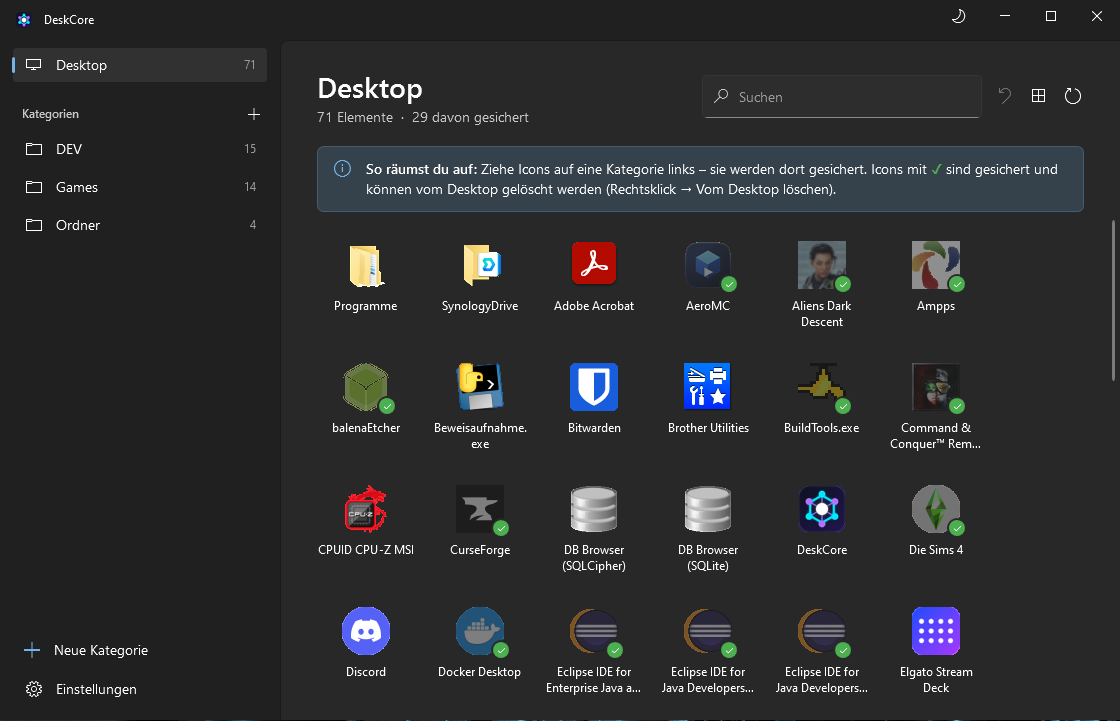
Task: Select the Die Sims 4 icon
Action: click(936, 509)
